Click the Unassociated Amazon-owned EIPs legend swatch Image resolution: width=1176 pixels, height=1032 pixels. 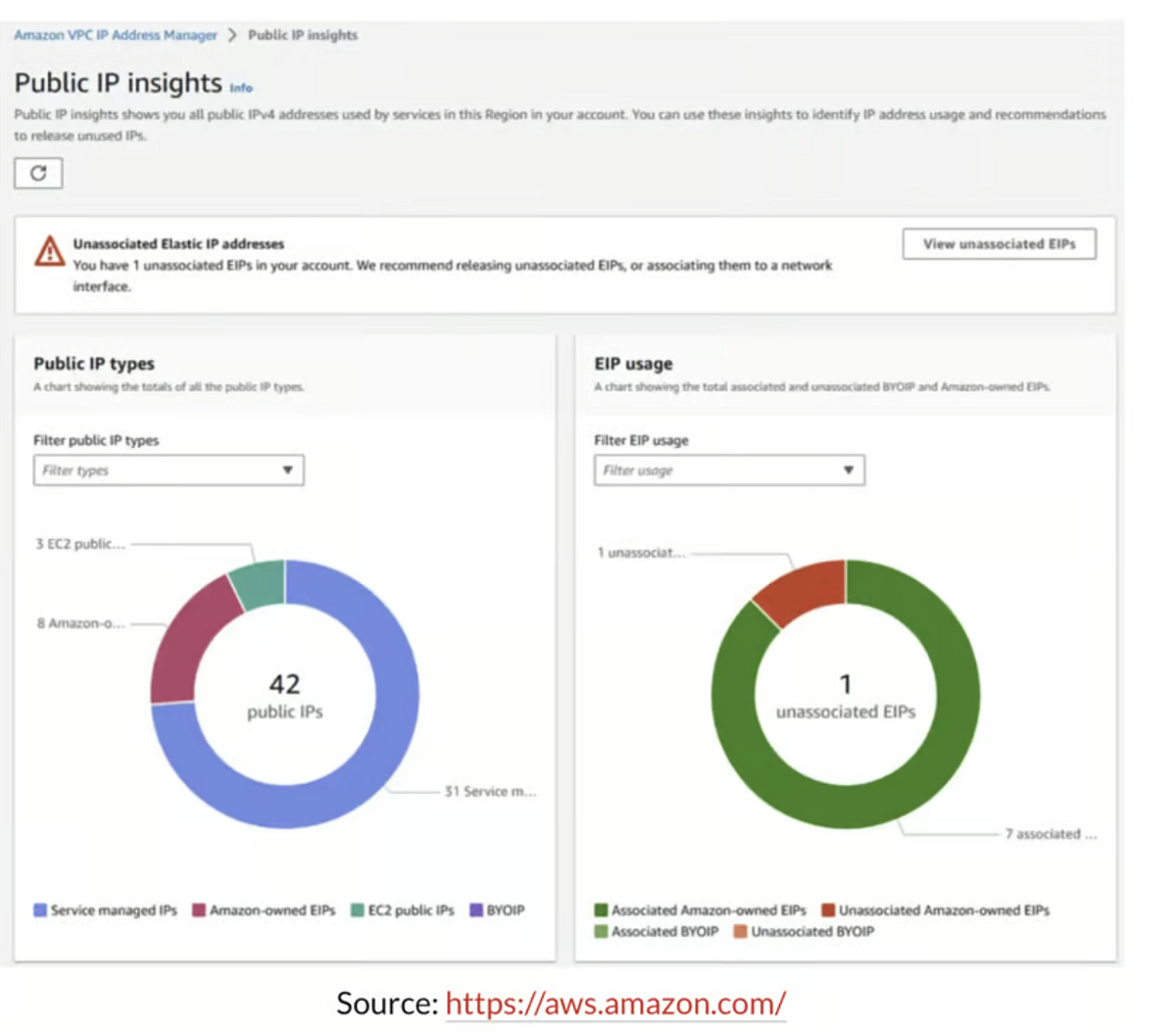[x=828, y=909]
